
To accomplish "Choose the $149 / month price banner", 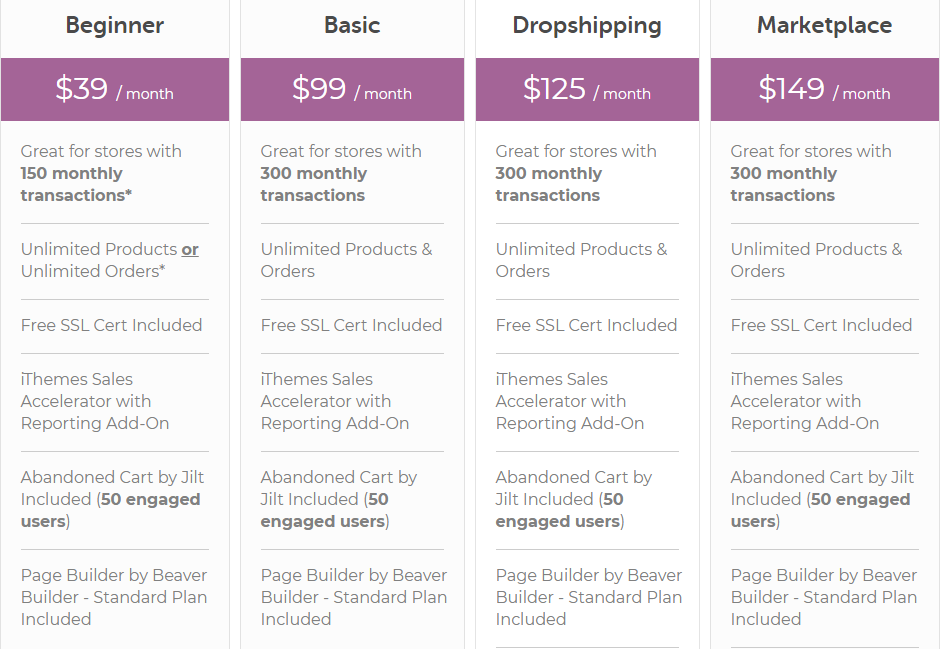I will 825,89.
